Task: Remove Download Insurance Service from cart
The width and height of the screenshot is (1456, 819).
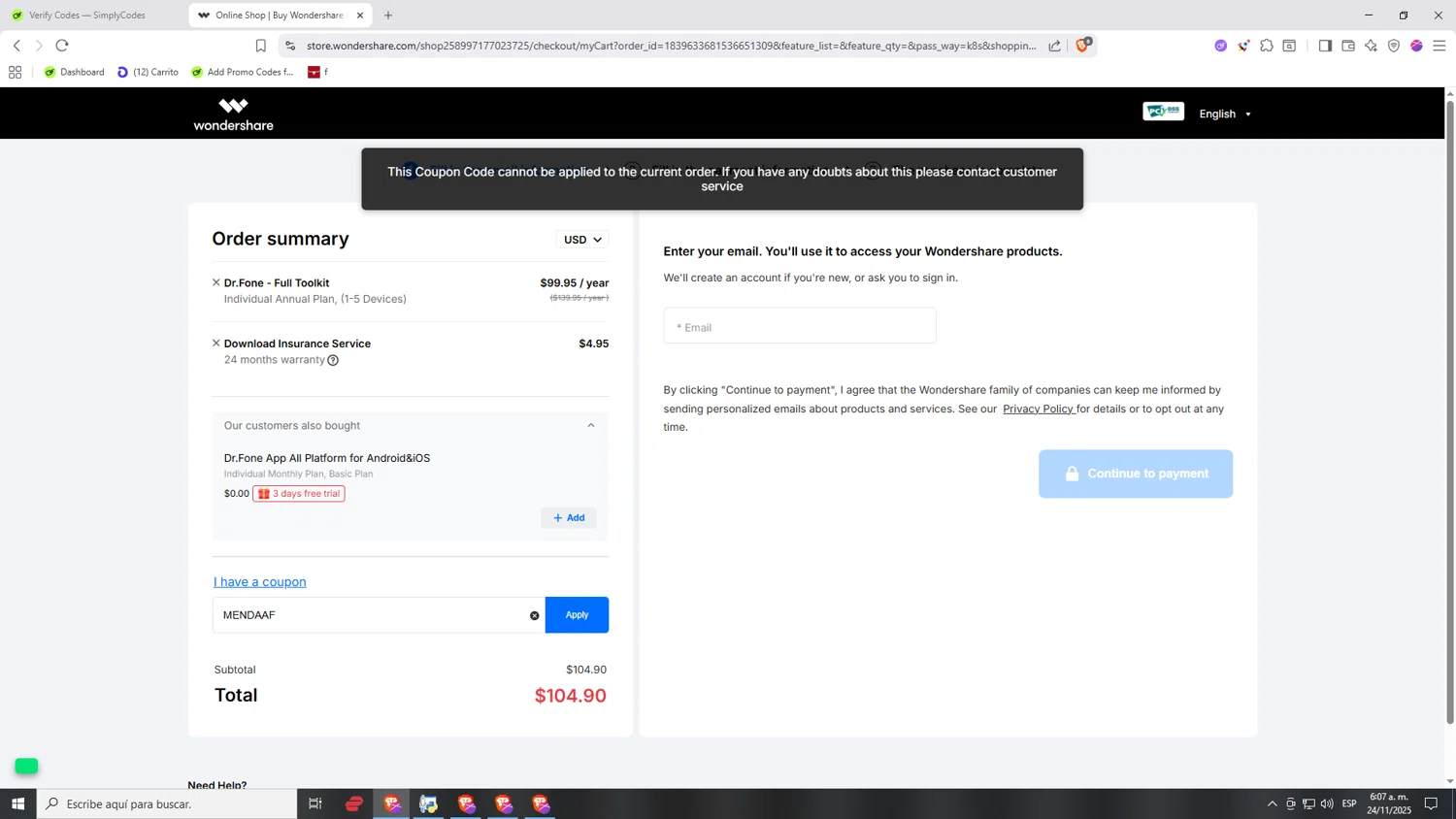Action: [216, 343]
